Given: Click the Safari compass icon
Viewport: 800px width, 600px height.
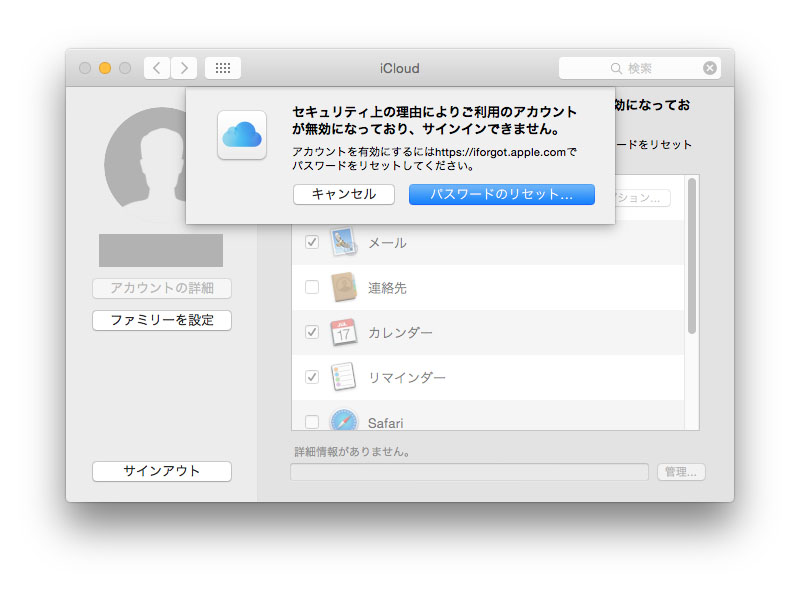Looking at the screenshot, I should pos(343,420).
